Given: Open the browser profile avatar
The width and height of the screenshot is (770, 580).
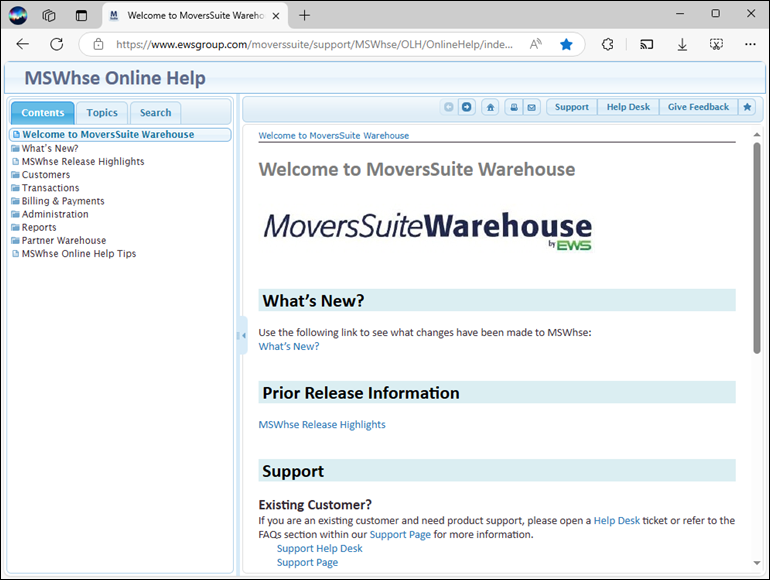Looking at the screenshot, I should [x=18, y=15].
